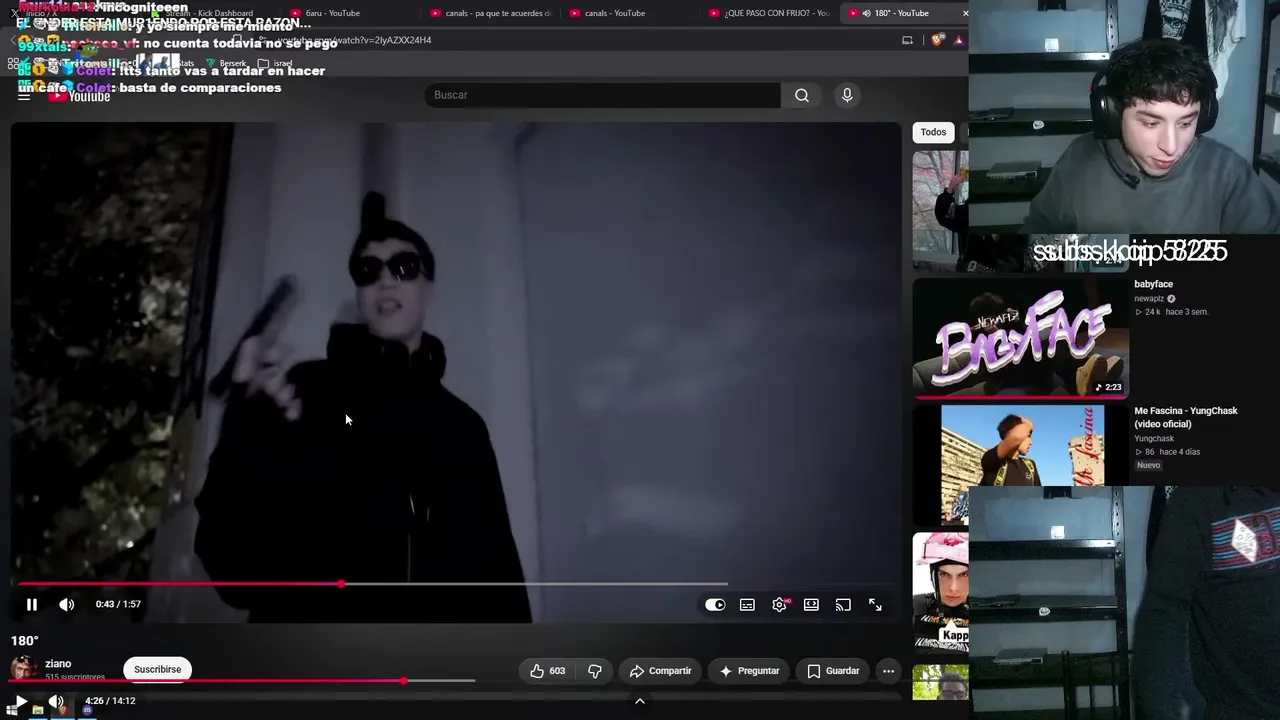Open the YouTube hamburger guide menu

(24, 96)
